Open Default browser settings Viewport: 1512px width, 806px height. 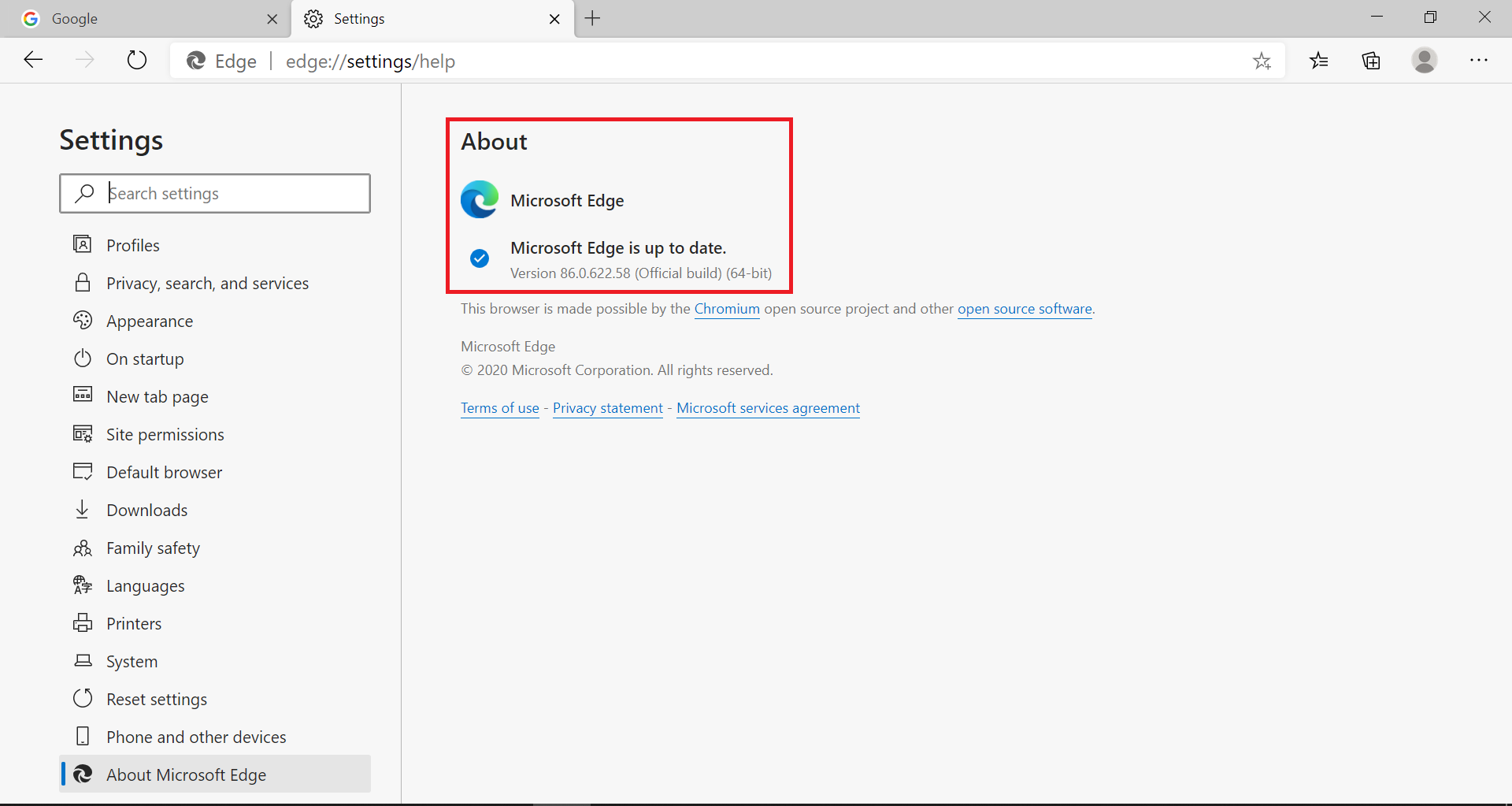point(215,472)
